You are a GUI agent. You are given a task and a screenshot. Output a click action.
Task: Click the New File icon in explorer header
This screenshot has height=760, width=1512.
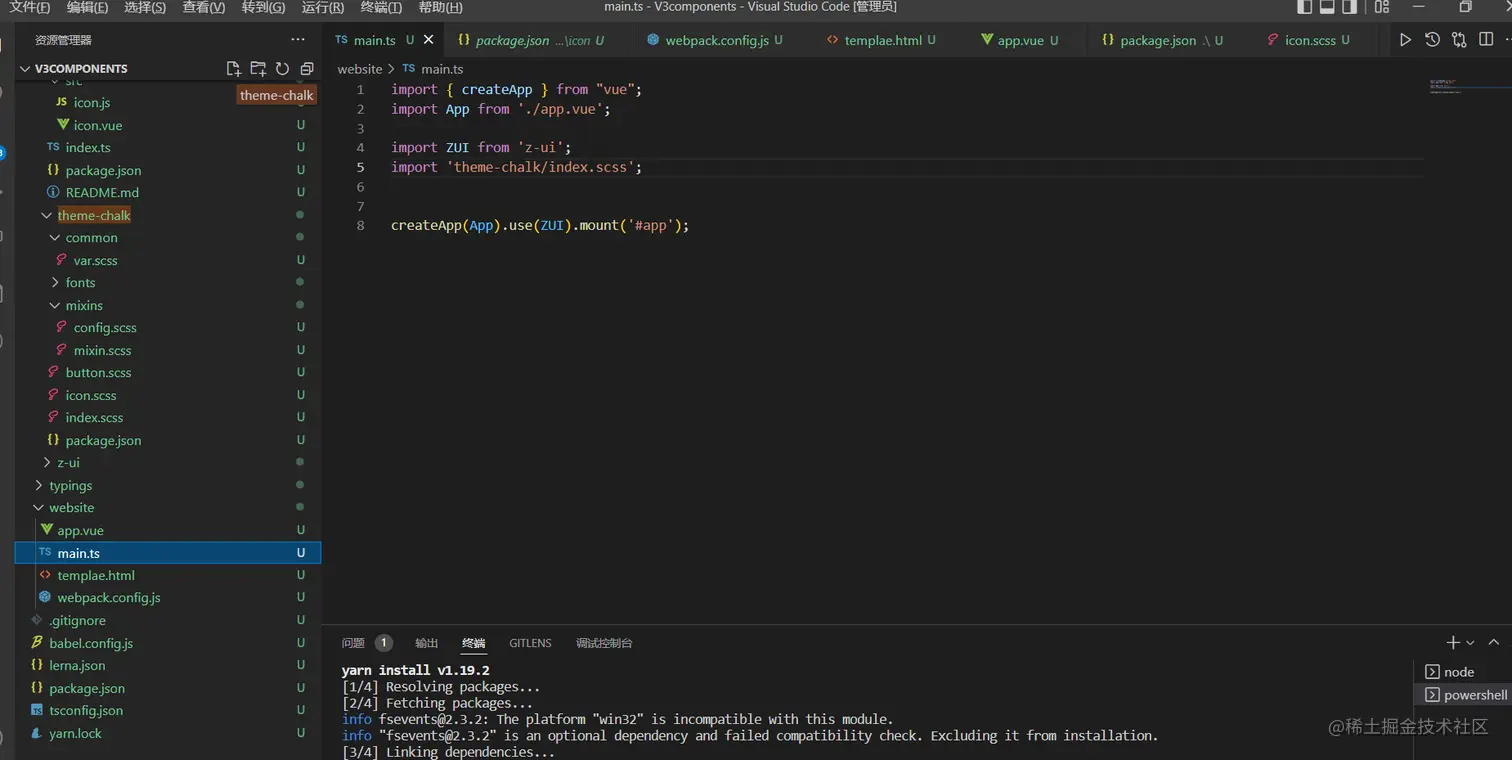point(233,69)
